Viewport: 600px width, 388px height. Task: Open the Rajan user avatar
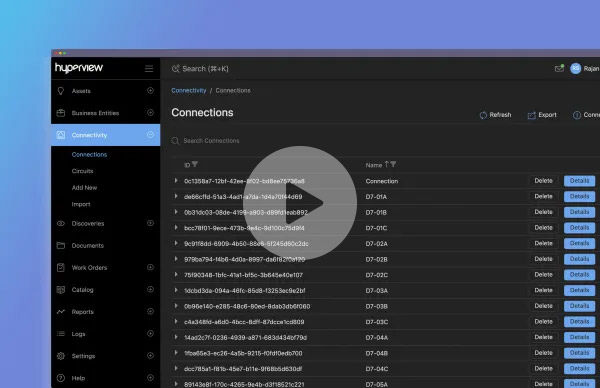click(x=576, y=68)
